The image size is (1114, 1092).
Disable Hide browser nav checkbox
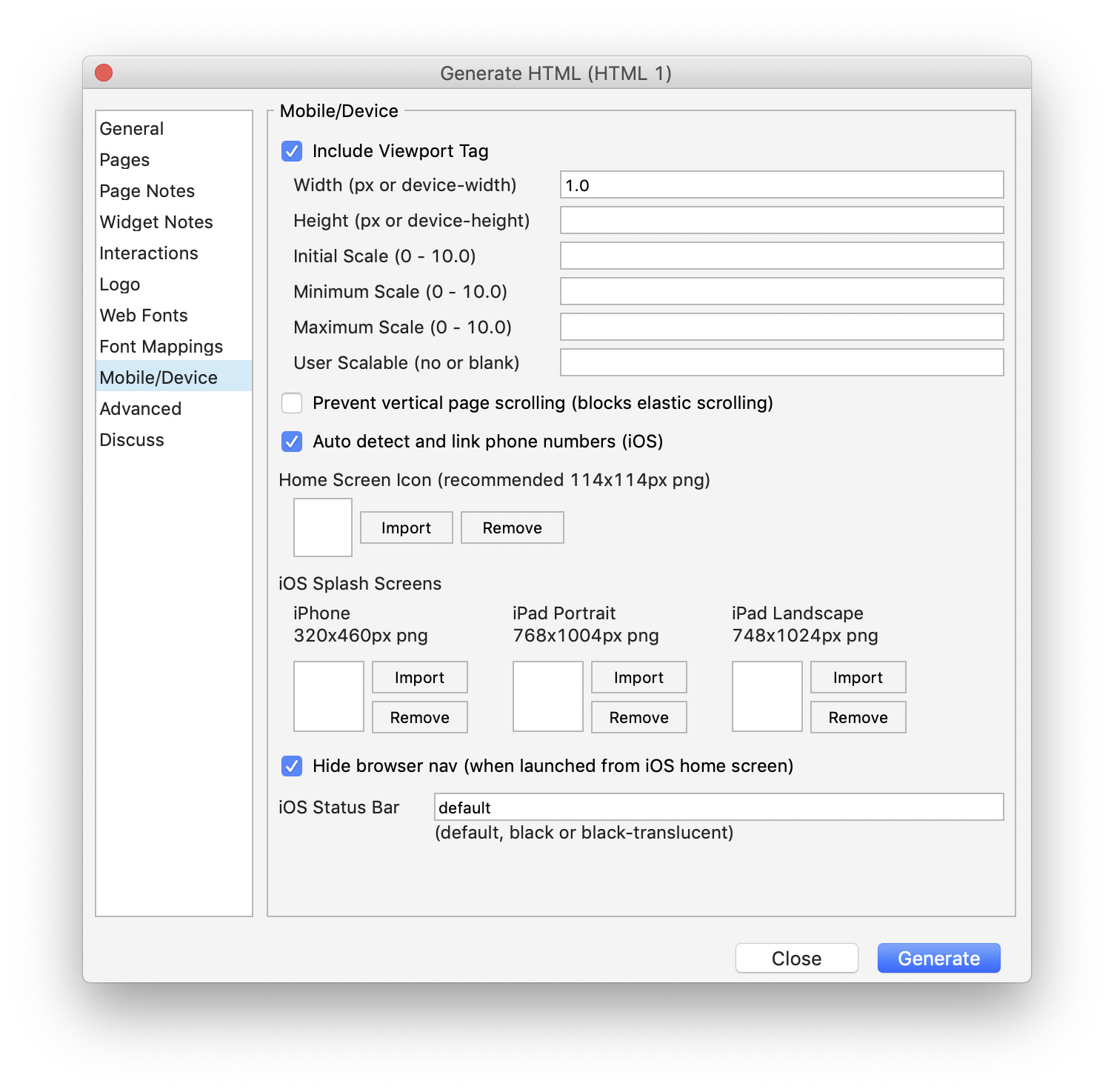tap(292, 766)
